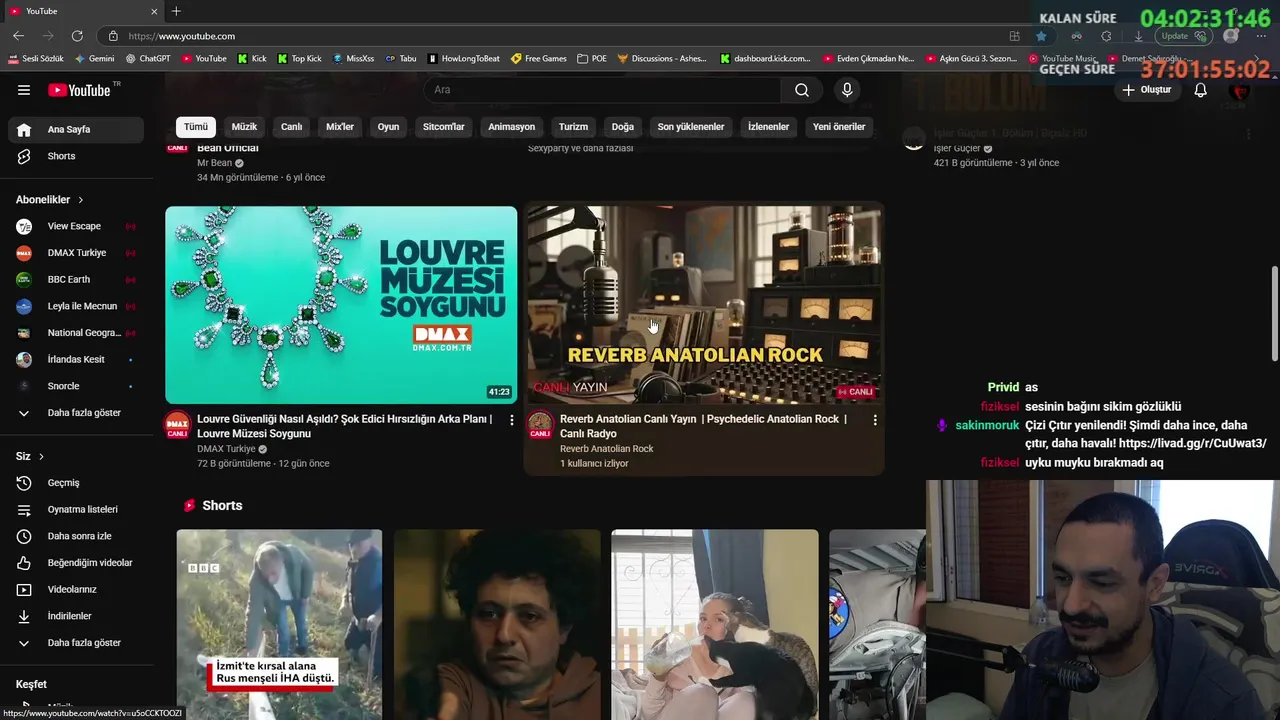1280x720 pixels.
Task: Click the search magnifier button
Action: pos(802,90)
